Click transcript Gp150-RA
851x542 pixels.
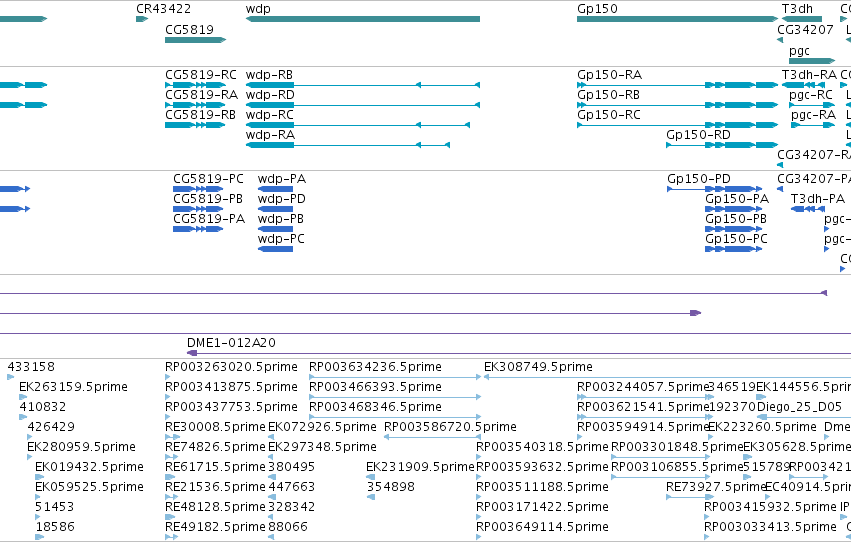click(x=677, y=85)
